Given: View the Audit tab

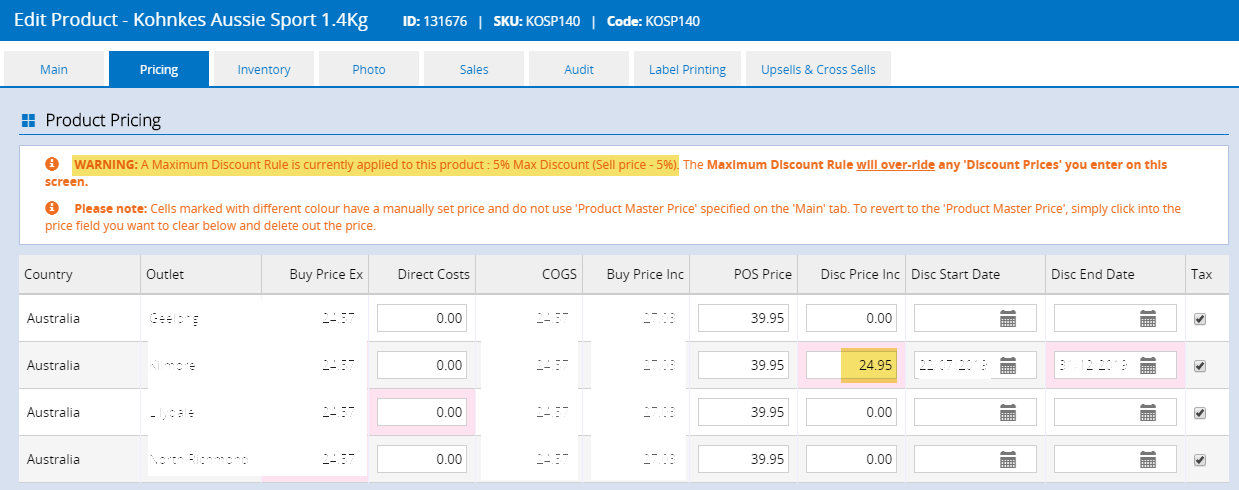Looking at the screenshot, I should pos(579,69).
